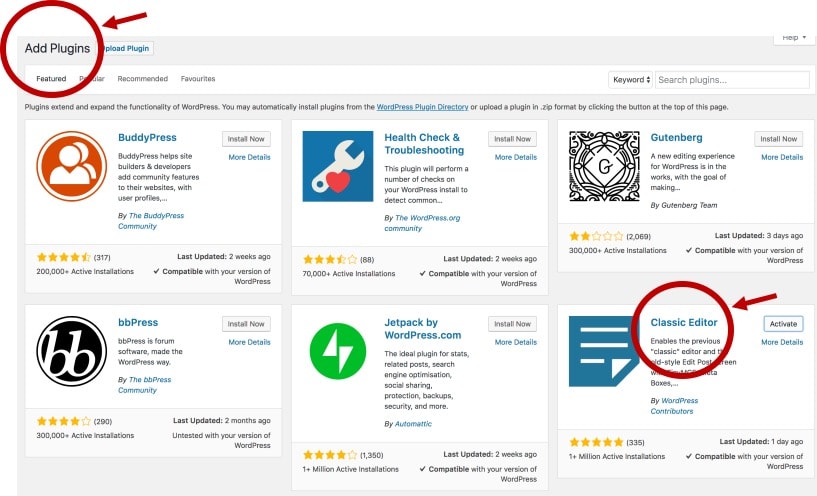Image resolution: width=817 pixels, height=496 pixels.
Task: Switch to the Recommended tab
Action: click(x=142, y=79)
